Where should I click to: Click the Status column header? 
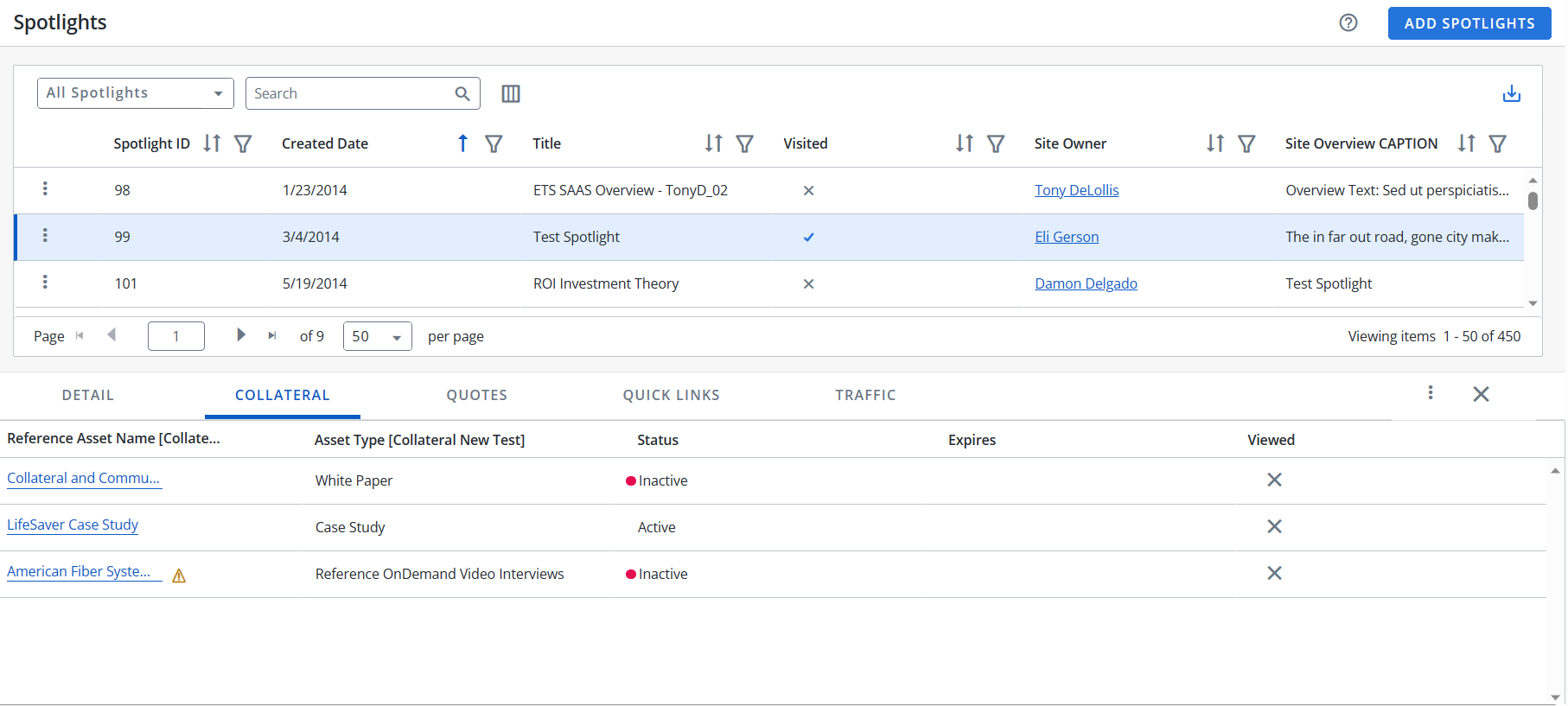[x=658, y=440]
